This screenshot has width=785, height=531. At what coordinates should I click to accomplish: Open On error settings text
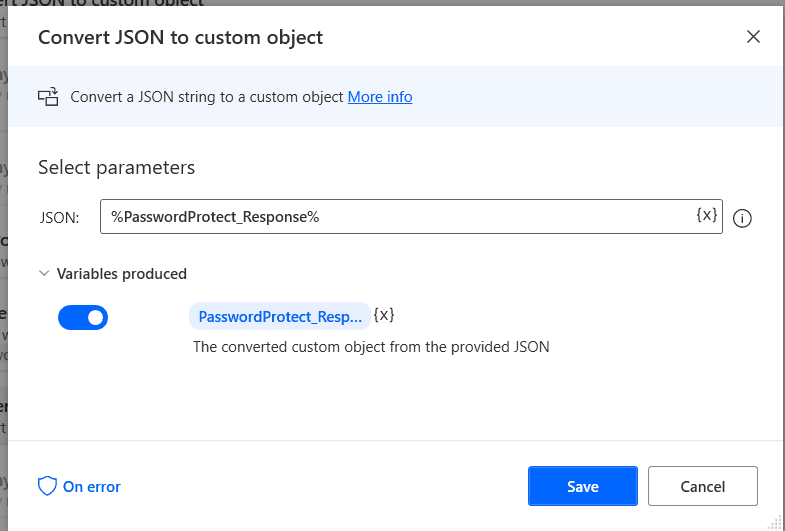pyautogui.click(x=92, y=487)
